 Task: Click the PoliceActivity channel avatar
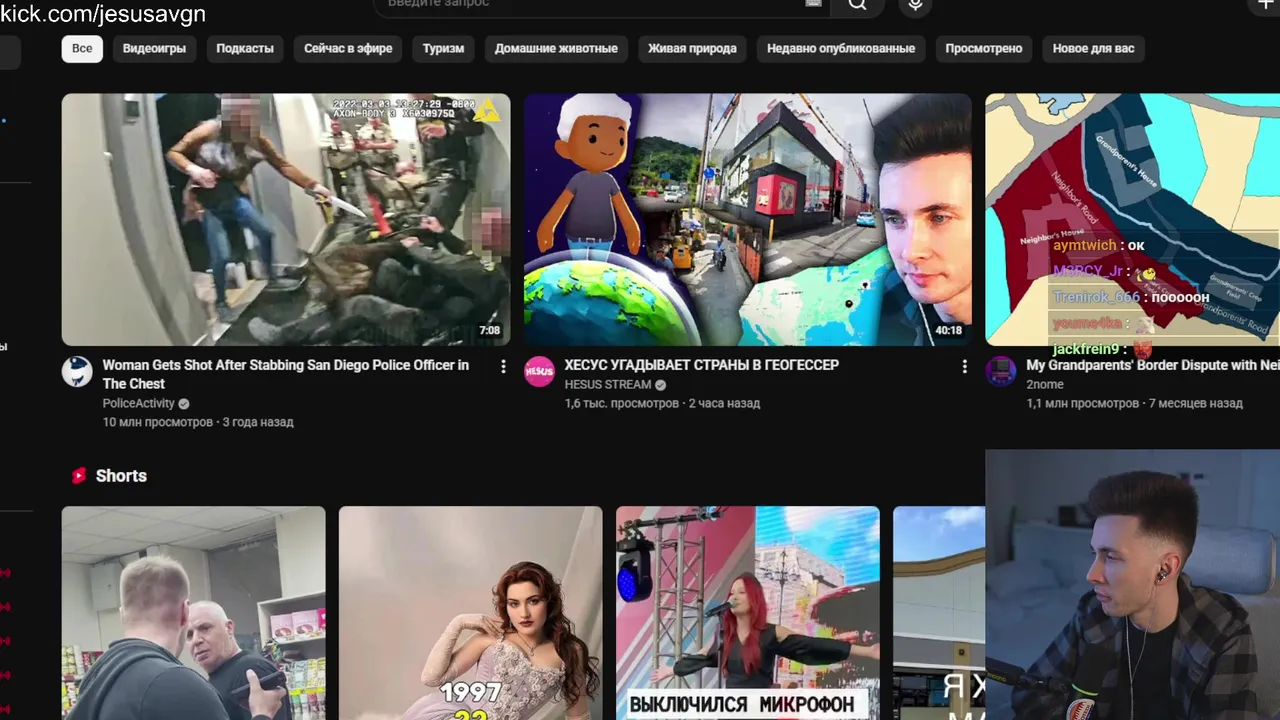click(77, 372)
